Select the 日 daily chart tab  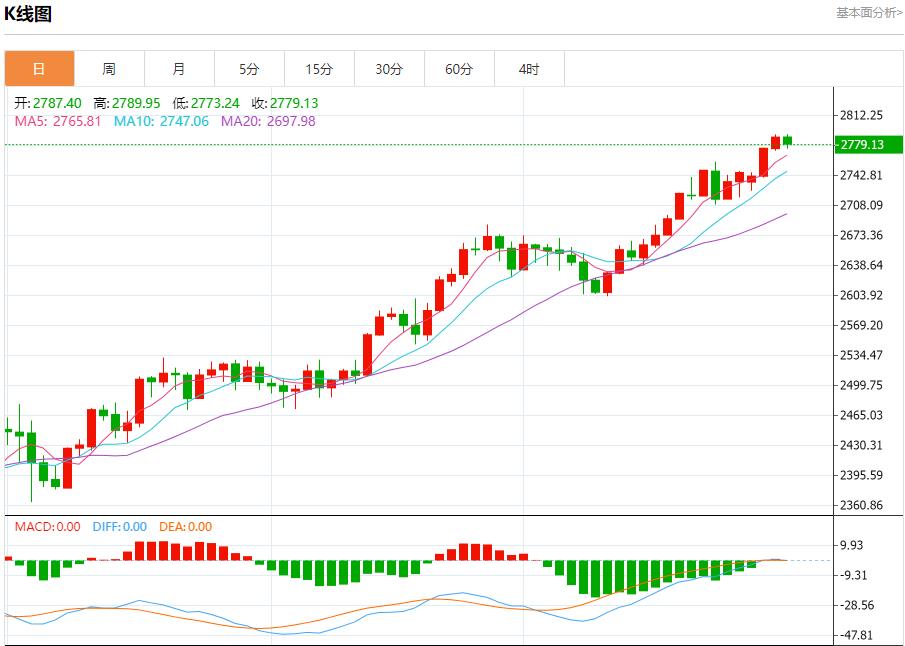[x=39, y=69]
